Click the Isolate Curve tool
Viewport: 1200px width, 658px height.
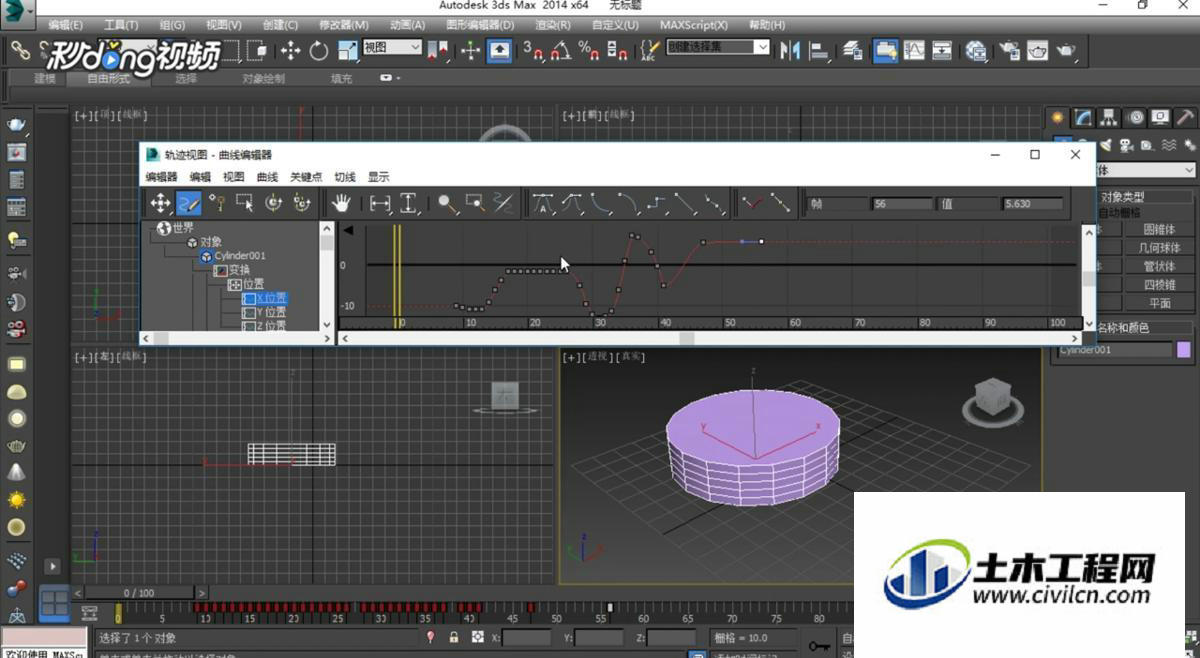[x=503, y=203]
